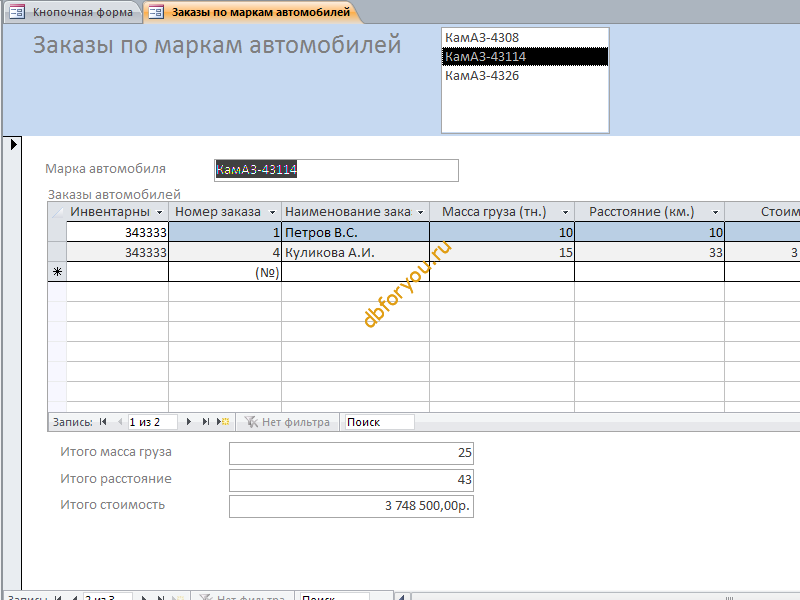
Task: Switch to the Кнопочная форма tab
Action: pyautogui.click(x=73, y=12)
